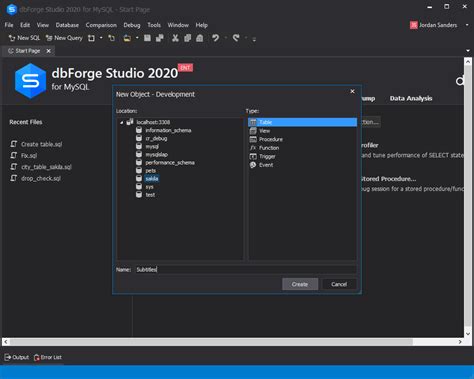Click the Save disk icon in toolbar
Screen dimensions: 474x379
coord(147,38)
